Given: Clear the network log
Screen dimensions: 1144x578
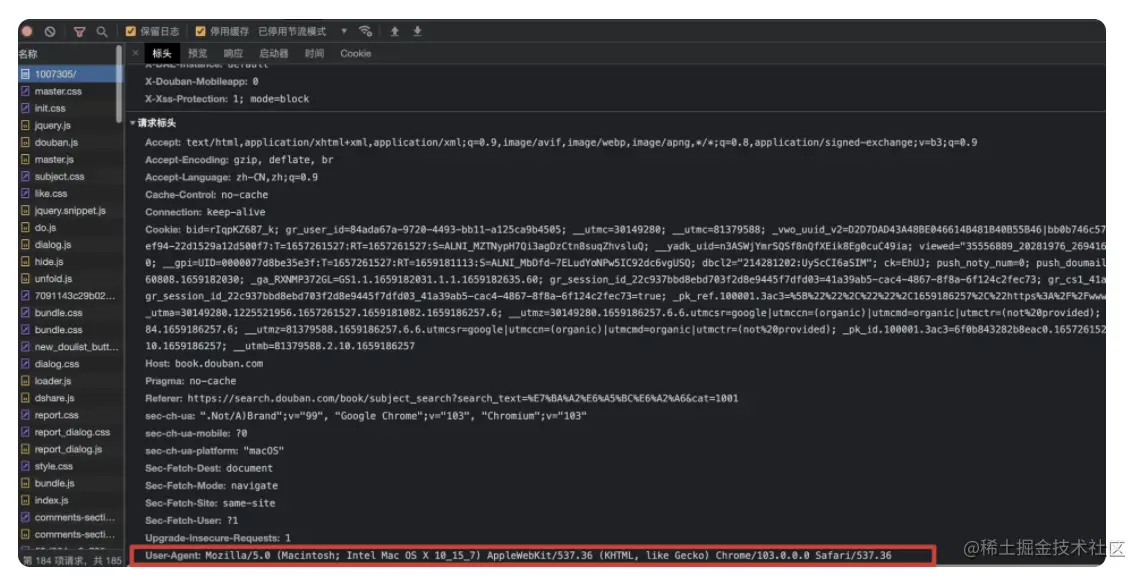Looking at the screenshot, I should coord(50,31).
